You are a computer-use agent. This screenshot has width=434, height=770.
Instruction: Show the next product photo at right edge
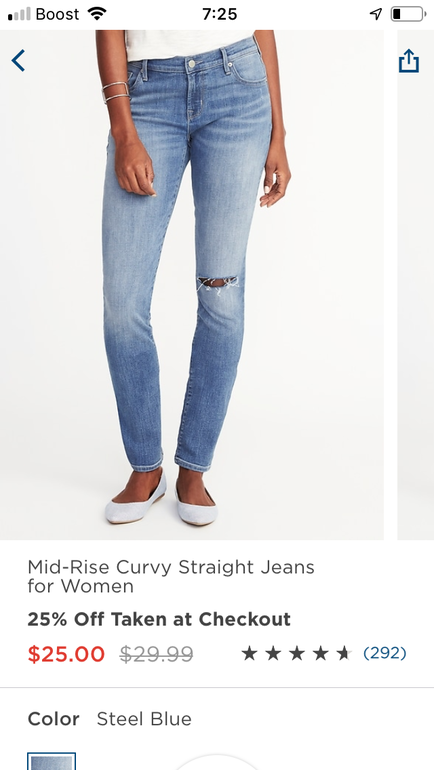point(415,285)
